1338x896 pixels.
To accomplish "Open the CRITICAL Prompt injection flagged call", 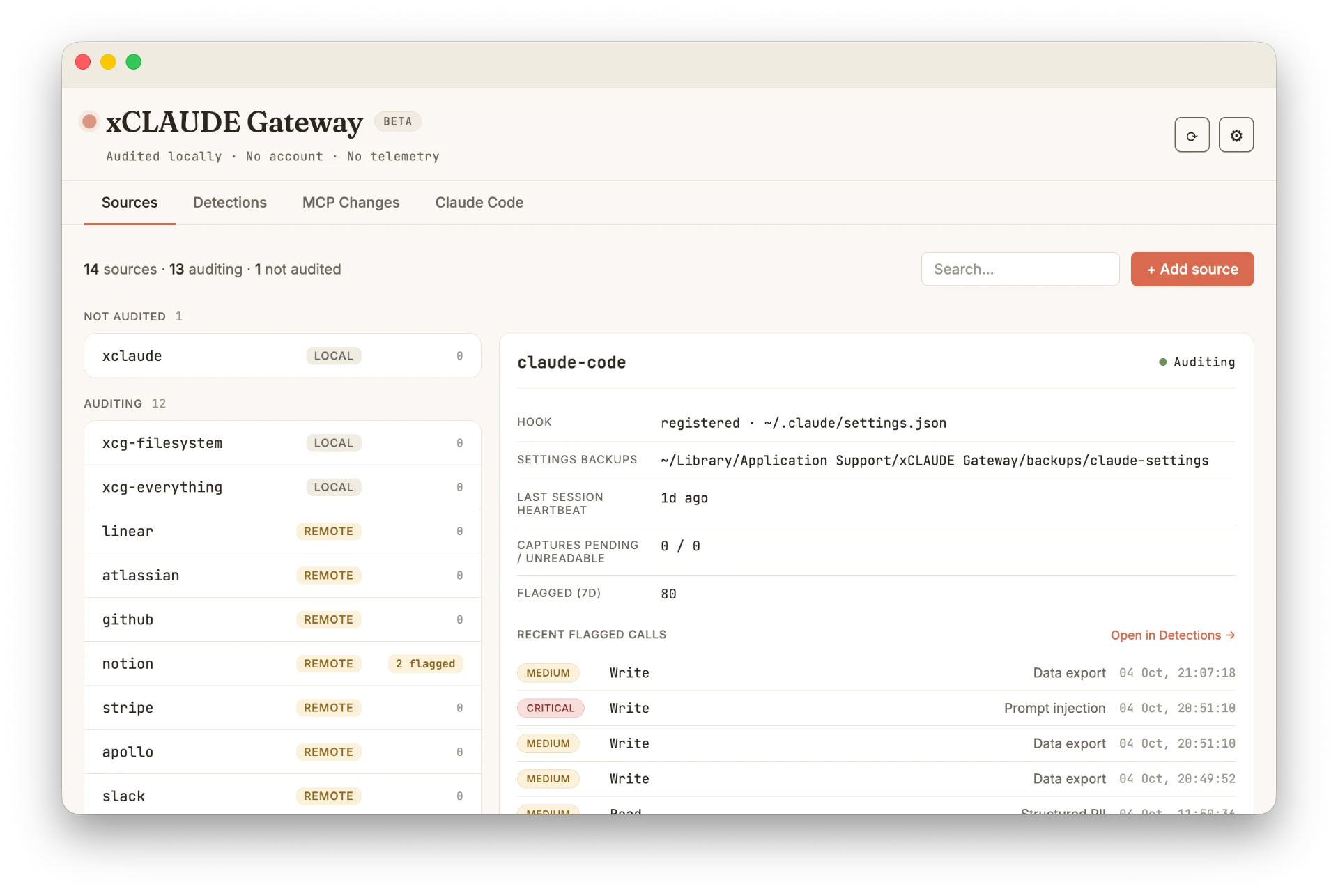I will 876,708.
